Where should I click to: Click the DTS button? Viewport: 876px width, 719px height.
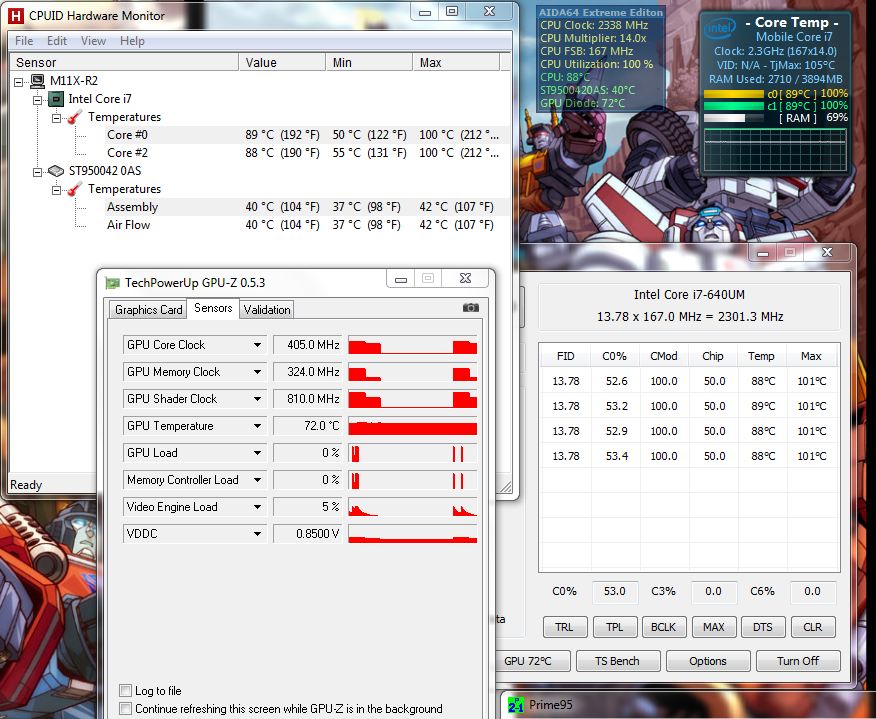click(763, 627)
